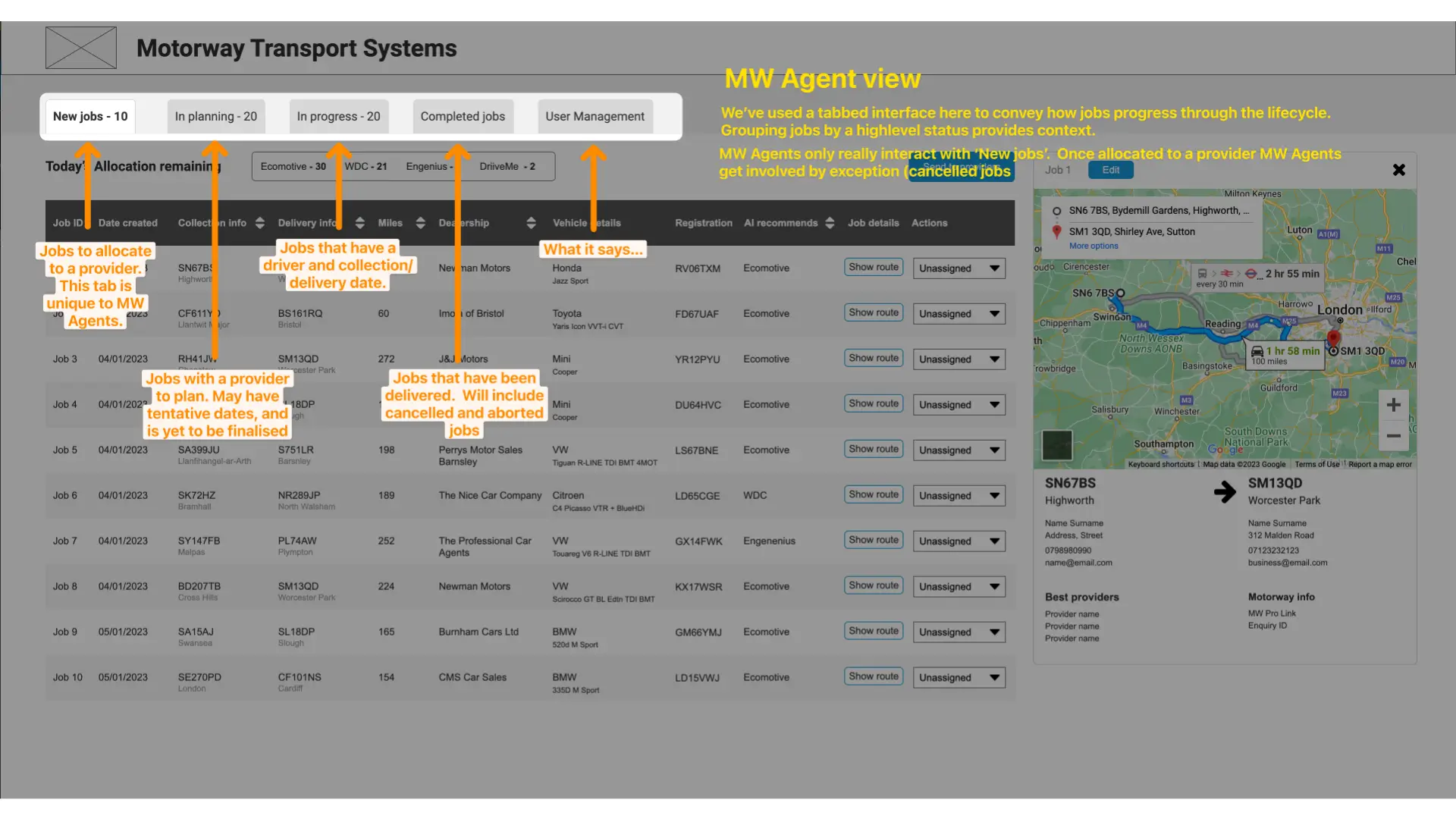Show route for RV06TXM Honda row
Viewport: 1456px width, 819px height.
point(874,267)
